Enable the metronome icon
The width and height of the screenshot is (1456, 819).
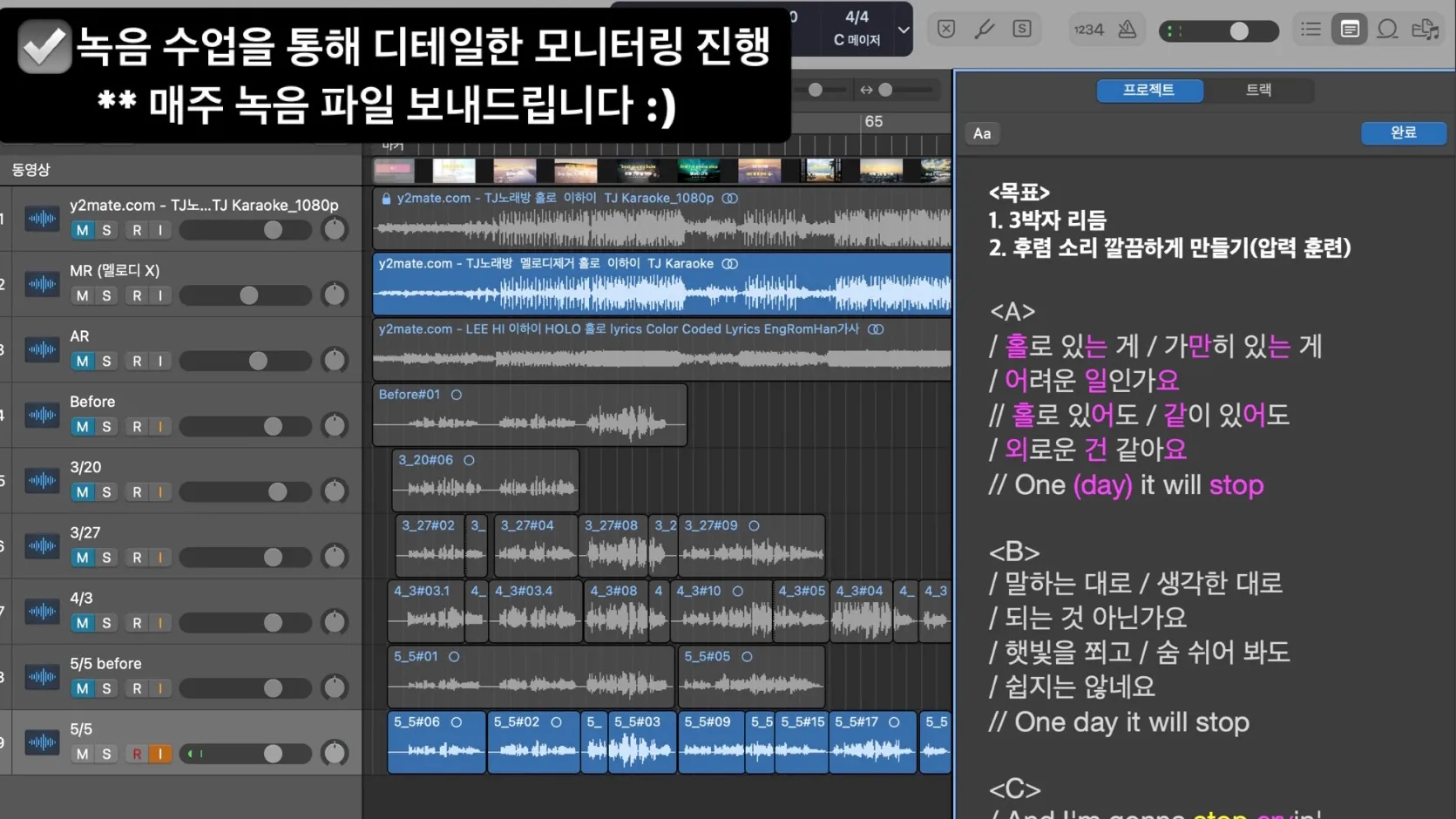pyautogui.click(x=1127, y=30)
